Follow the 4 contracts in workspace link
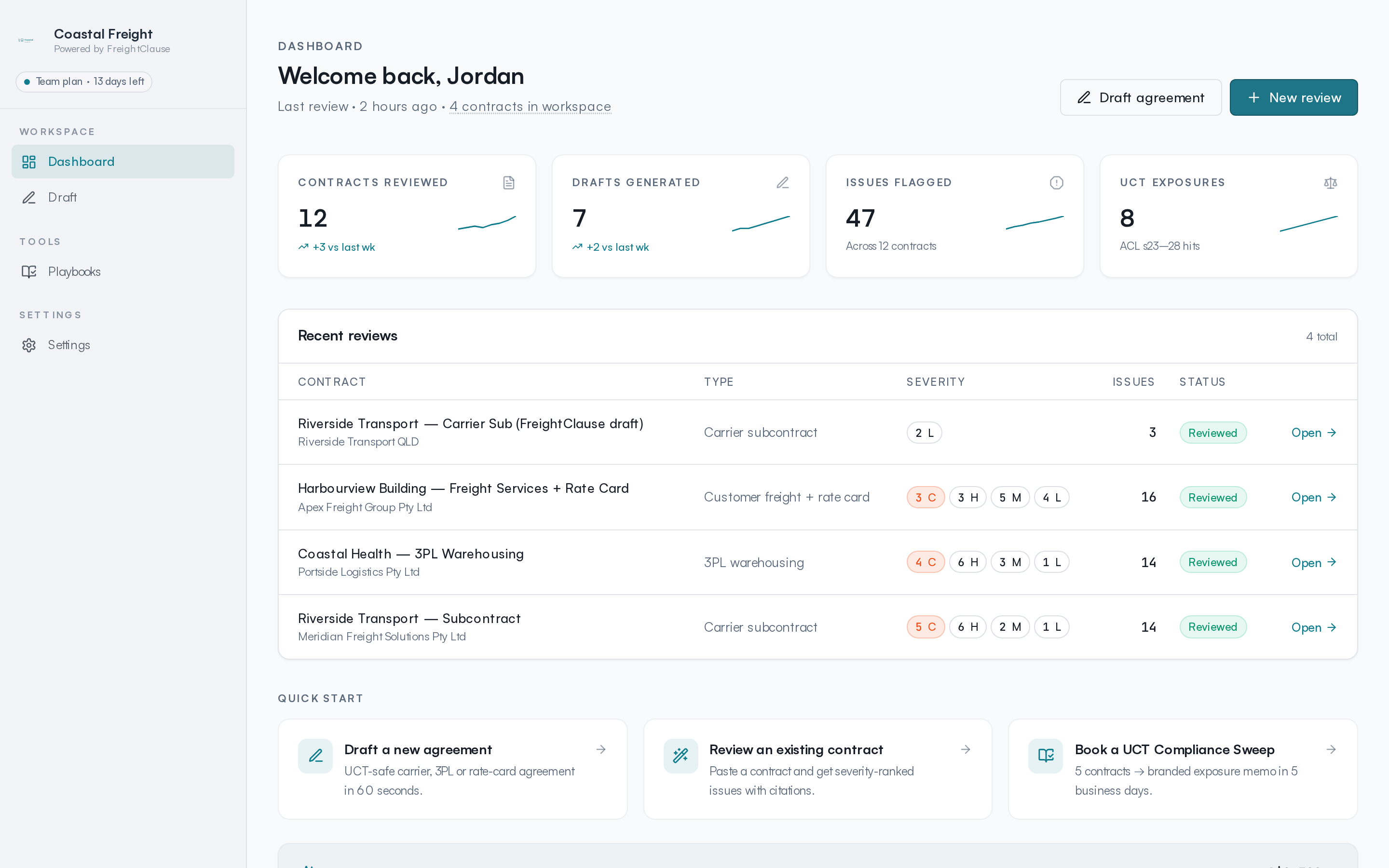Viewport: 1389px width, 868px height. click(x=530, y=106)
